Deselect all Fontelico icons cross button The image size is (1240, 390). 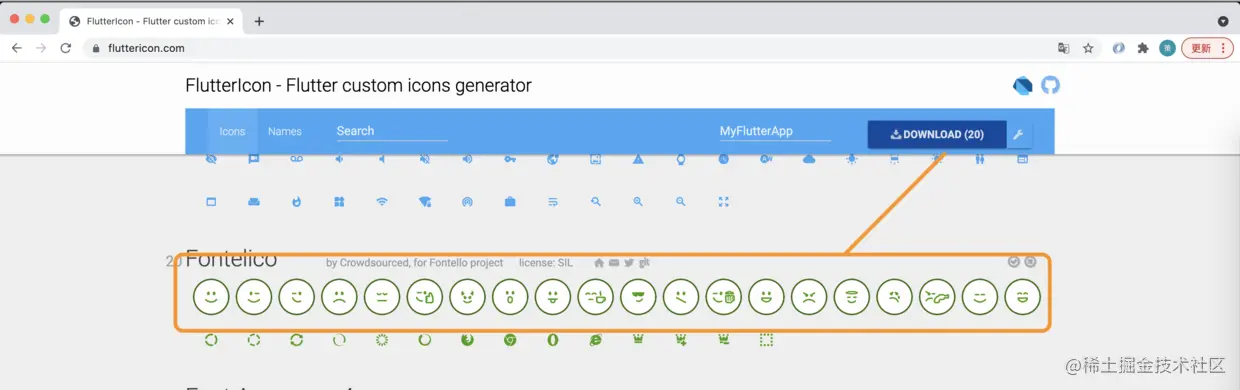click(1030, 262)
